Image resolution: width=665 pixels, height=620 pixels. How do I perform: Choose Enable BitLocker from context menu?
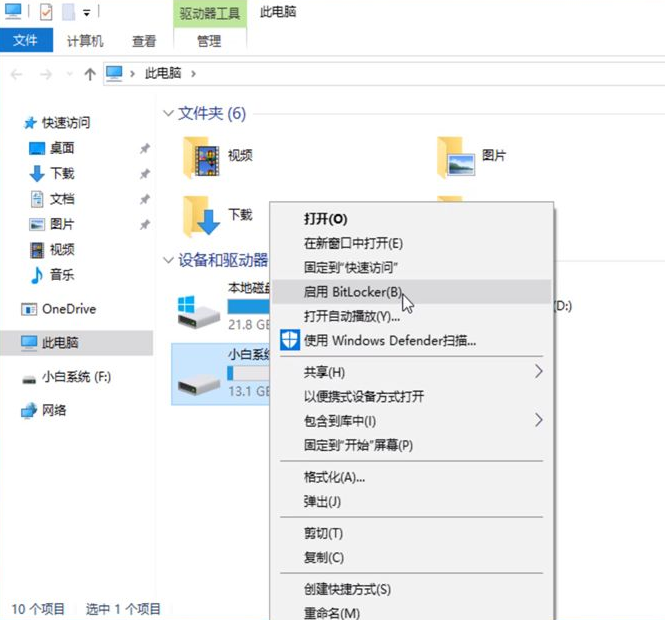[353, 292]
